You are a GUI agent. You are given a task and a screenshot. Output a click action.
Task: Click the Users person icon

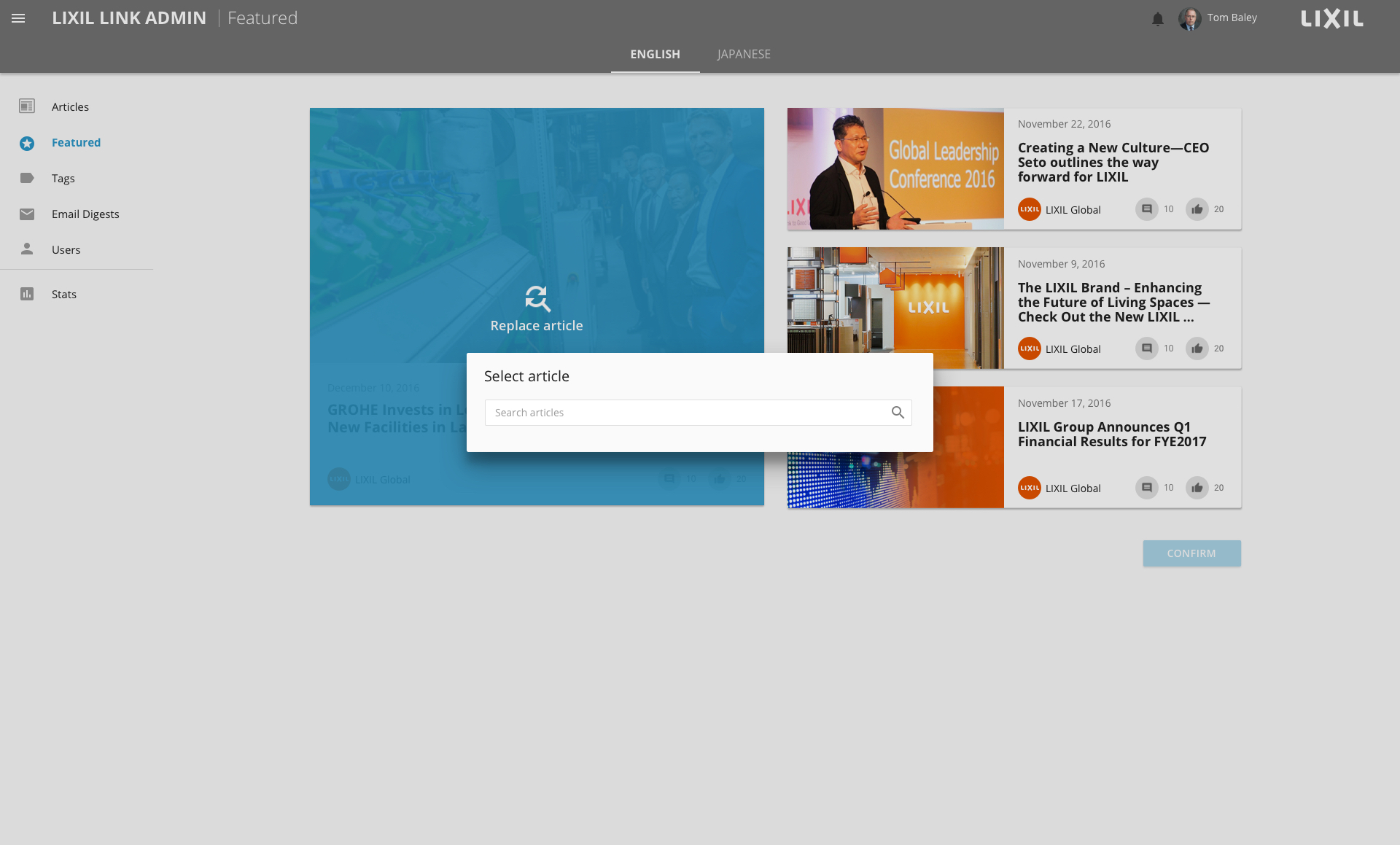point(27,249)
